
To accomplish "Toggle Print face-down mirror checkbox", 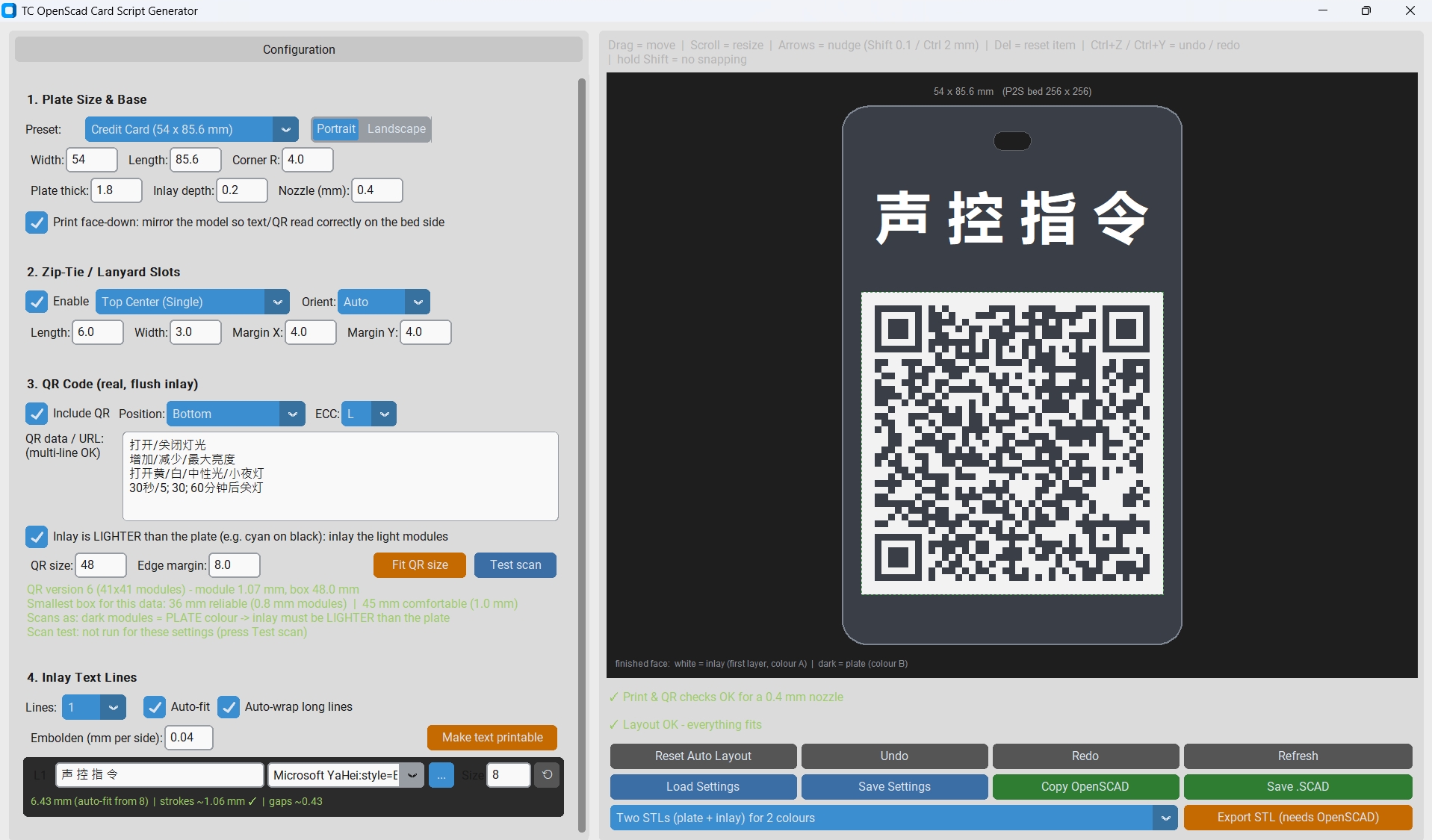I will pyautogui.click(x=37, y=223).
